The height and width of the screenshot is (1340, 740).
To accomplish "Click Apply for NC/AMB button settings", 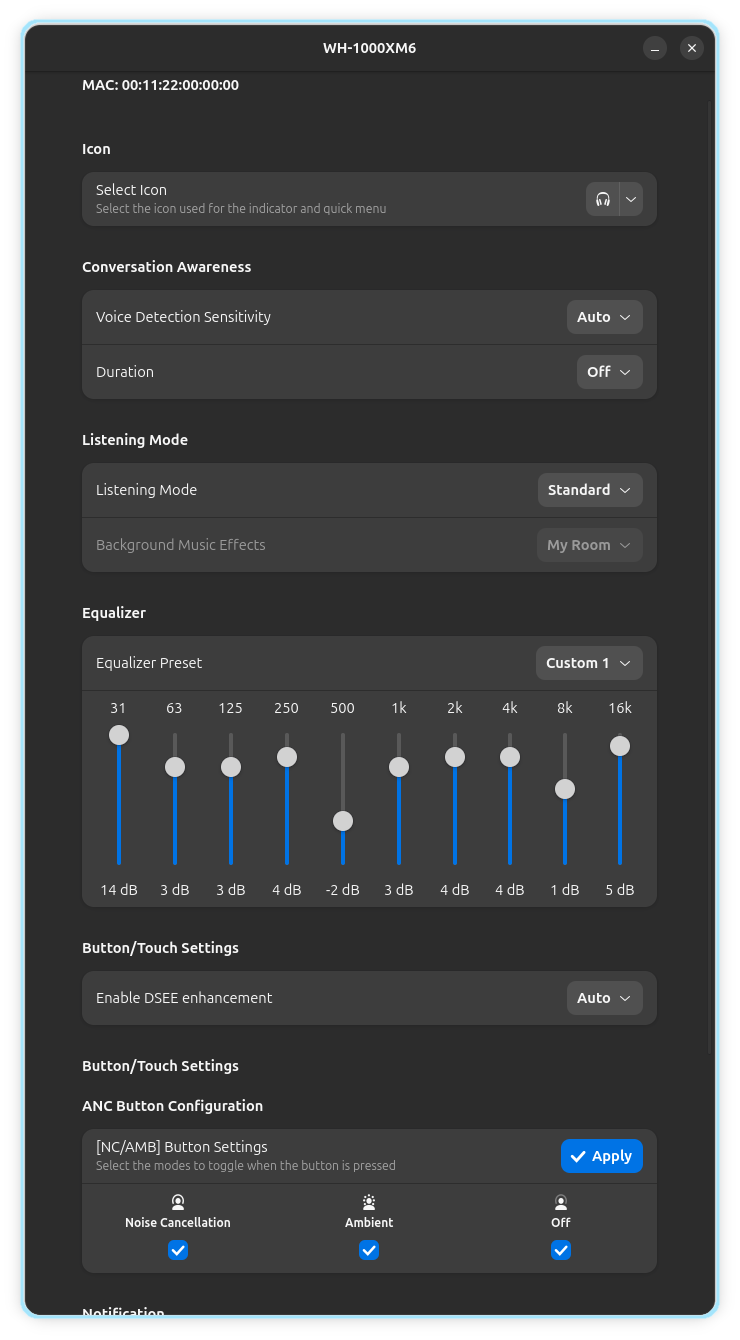I will point(601,1156).
